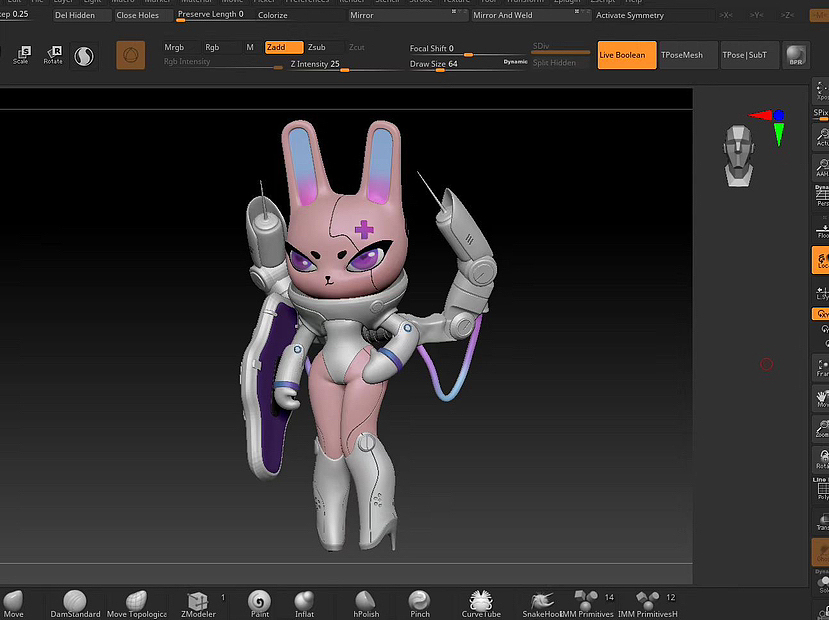The height and width of the screenshot is (620, 829).
Task: Click the Zoom3D navigation icon
Action: [821, 429]
